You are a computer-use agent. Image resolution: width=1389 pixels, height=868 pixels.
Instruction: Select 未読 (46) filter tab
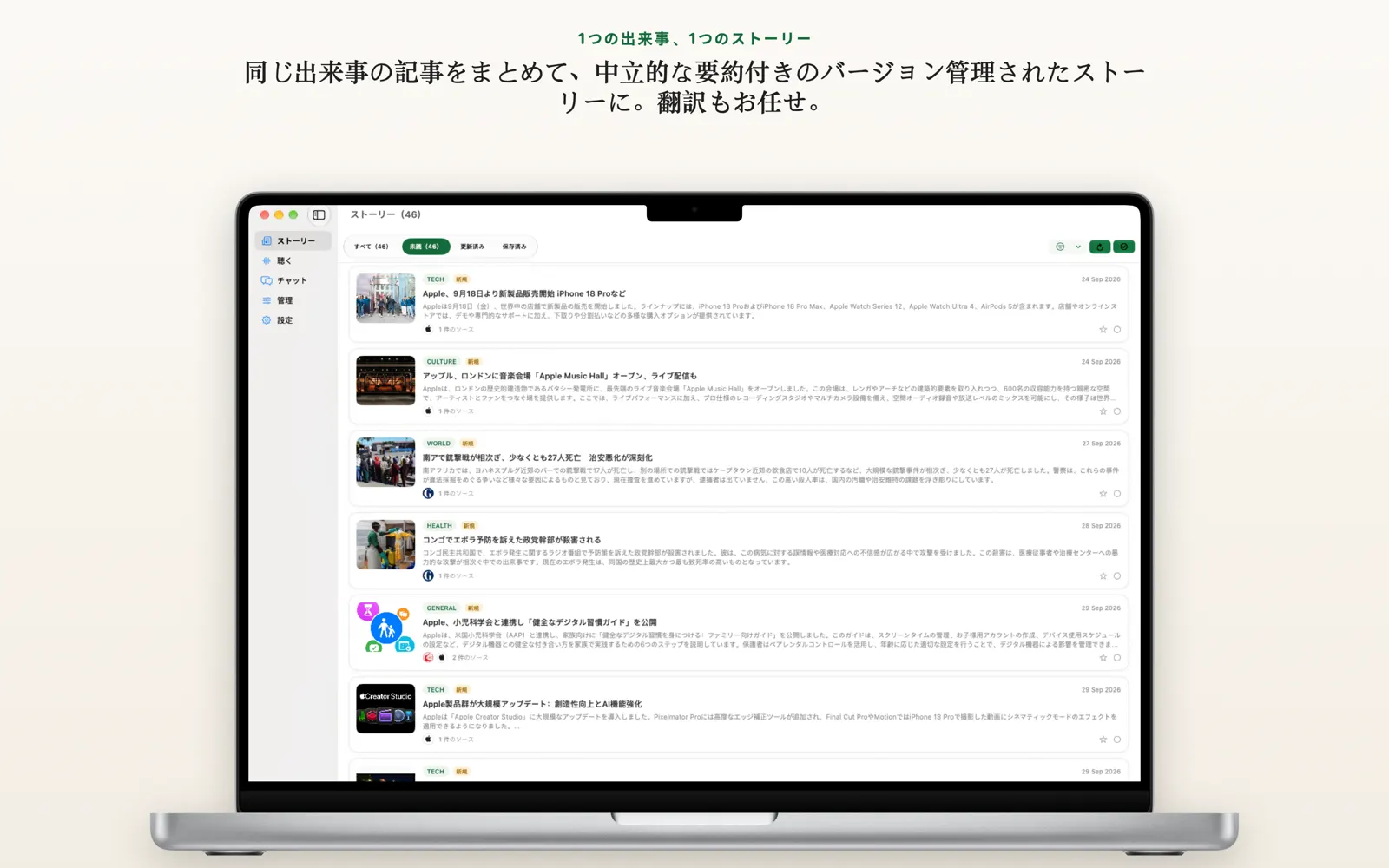pos(425,247)
